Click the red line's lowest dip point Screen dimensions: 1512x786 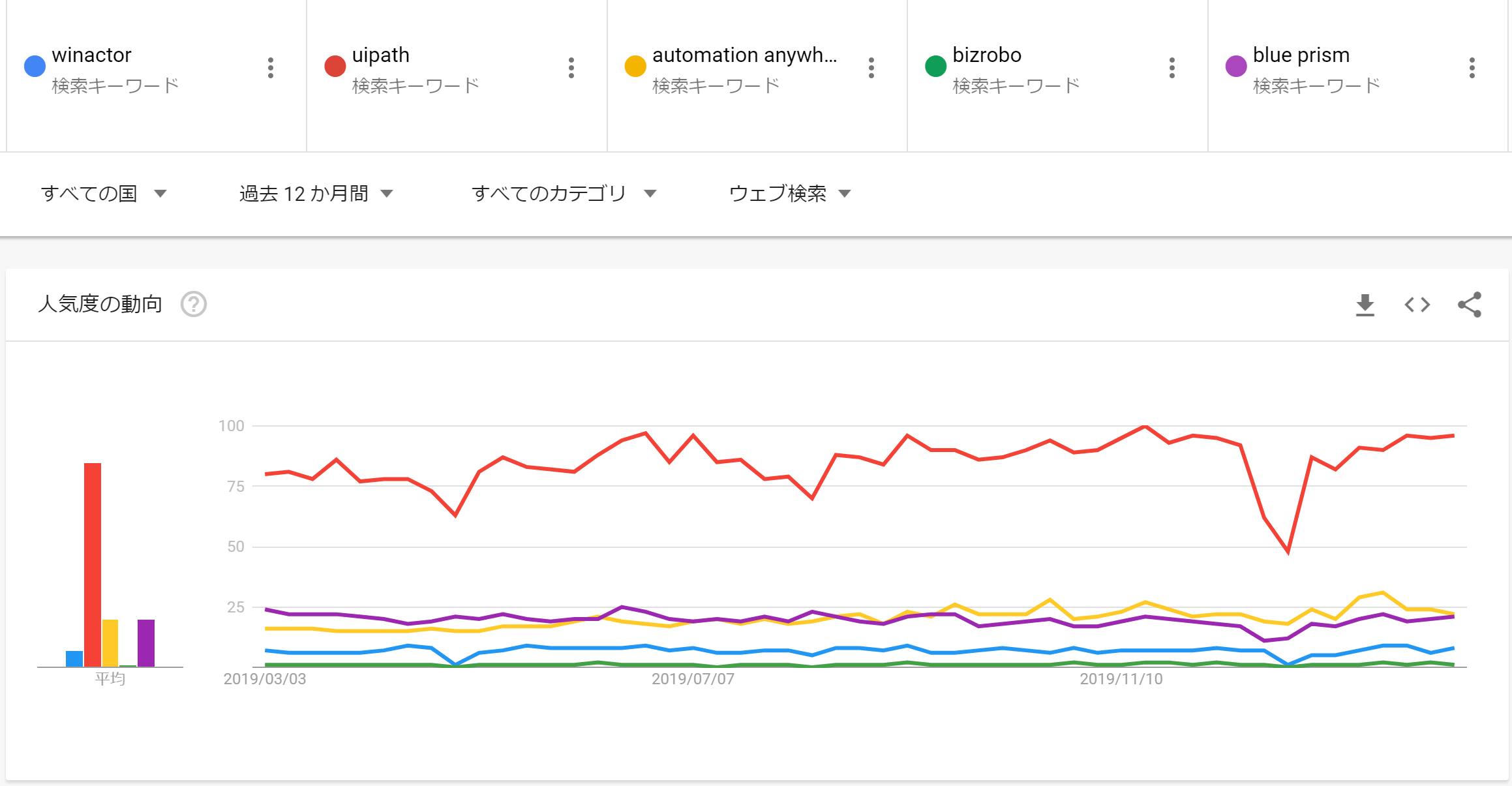[x=1288, y=552]
